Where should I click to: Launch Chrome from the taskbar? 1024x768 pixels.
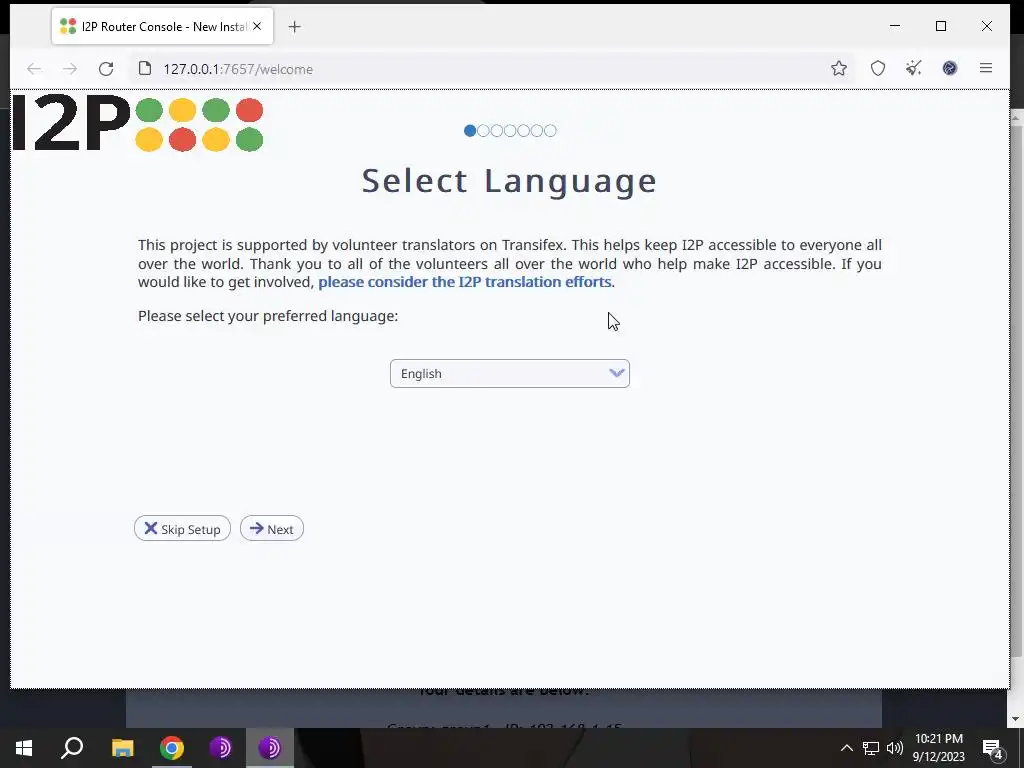click(x=172, y=748)
